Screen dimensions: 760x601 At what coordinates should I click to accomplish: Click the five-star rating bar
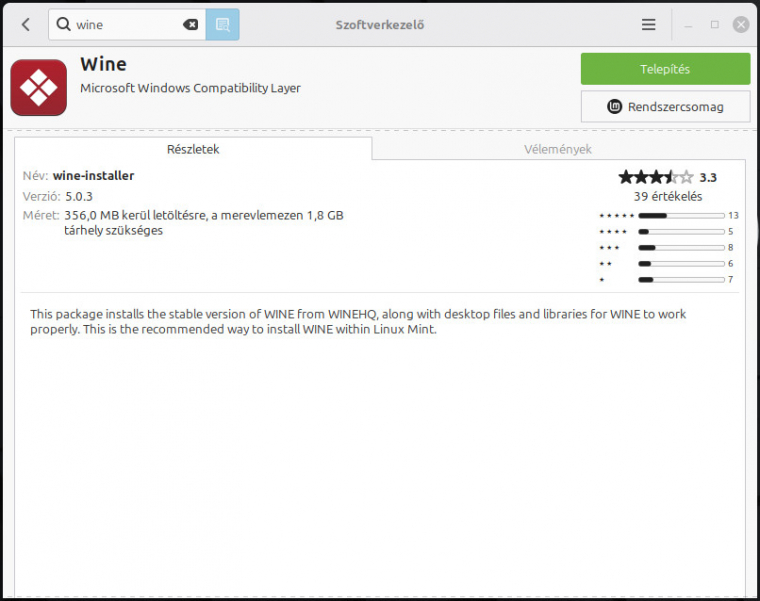tap(680, 215)
